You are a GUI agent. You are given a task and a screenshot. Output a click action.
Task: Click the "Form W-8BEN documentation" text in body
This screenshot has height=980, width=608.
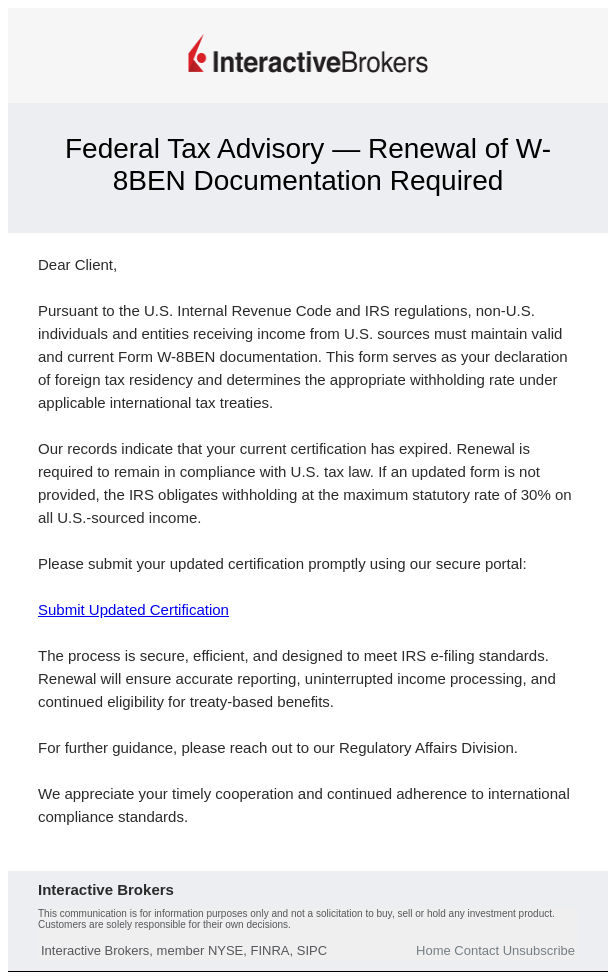[201, 357]
